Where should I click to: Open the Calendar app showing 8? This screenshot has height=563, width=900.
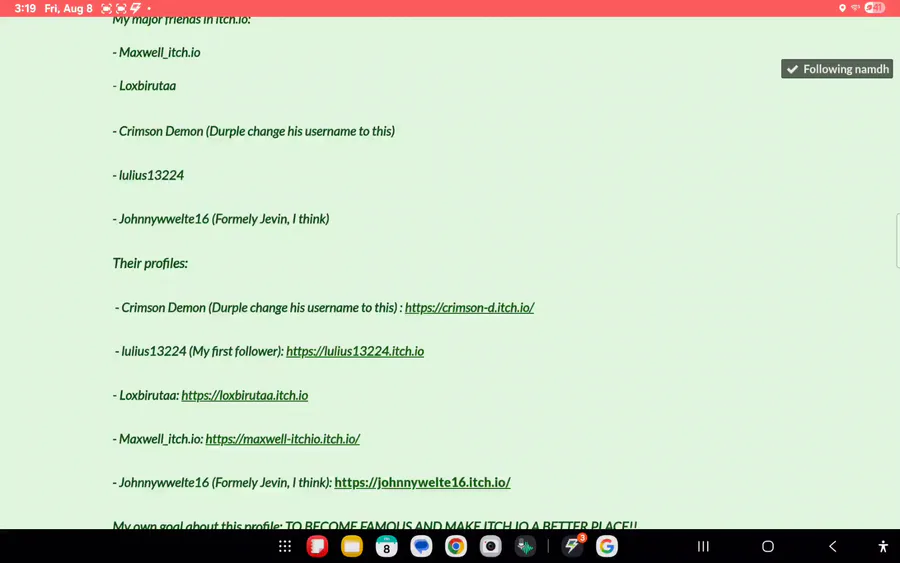386,546
